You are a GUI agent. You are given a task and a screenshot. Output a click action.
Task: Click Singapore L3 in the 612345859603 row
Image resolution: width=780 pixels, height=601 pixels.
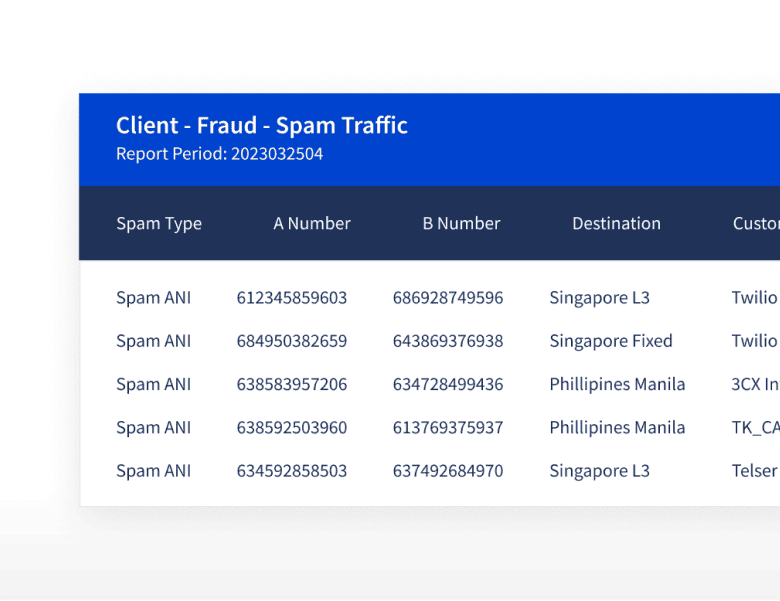click(599, 298)
